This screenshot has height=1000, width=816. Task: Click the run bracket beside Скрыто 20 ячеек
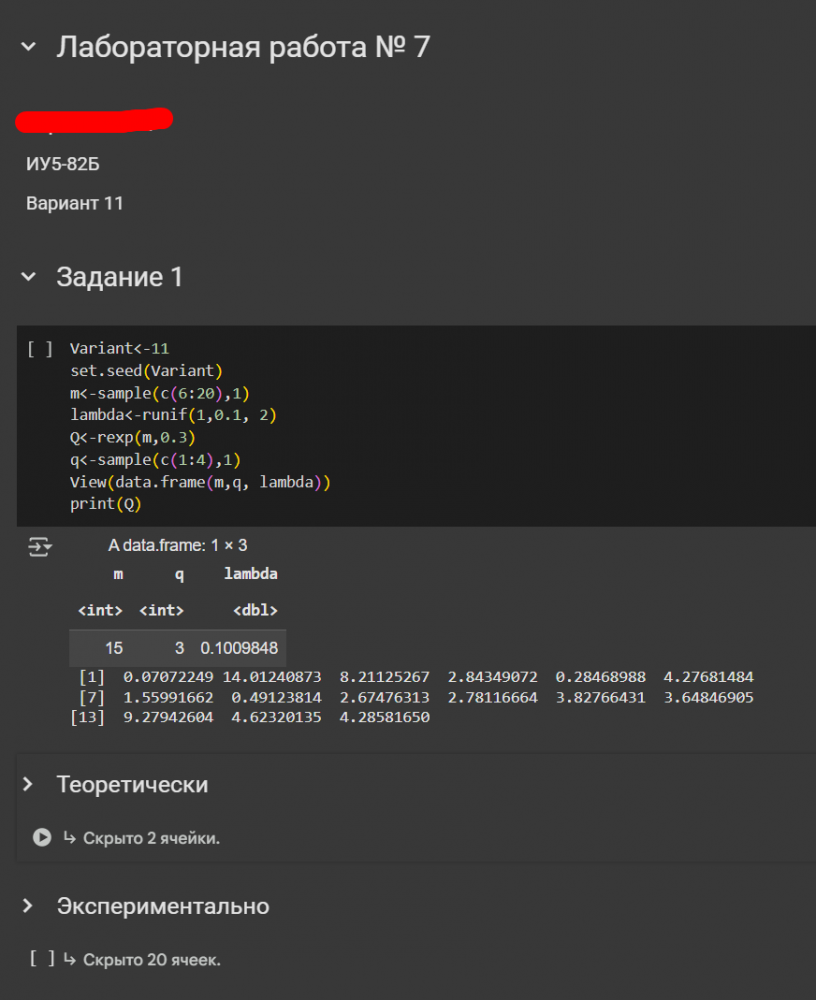(x=42, y=959)
